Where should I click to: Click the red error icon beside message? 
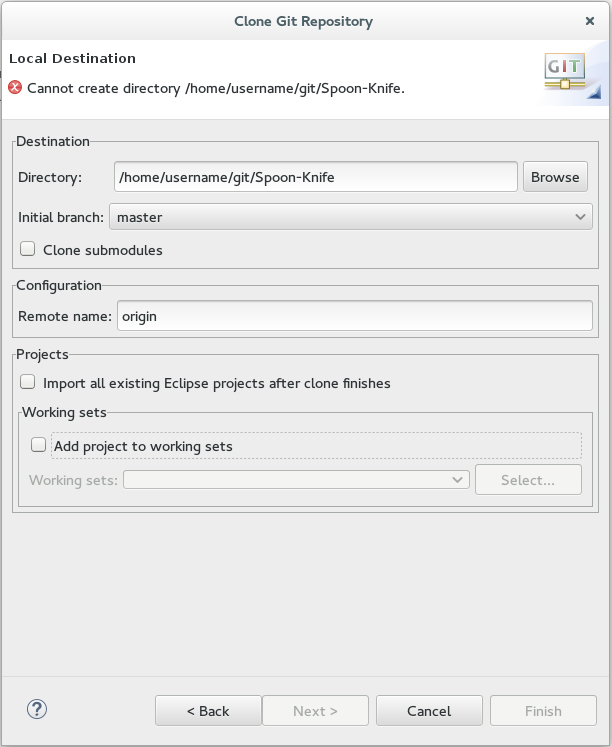(x=15, y=88)
